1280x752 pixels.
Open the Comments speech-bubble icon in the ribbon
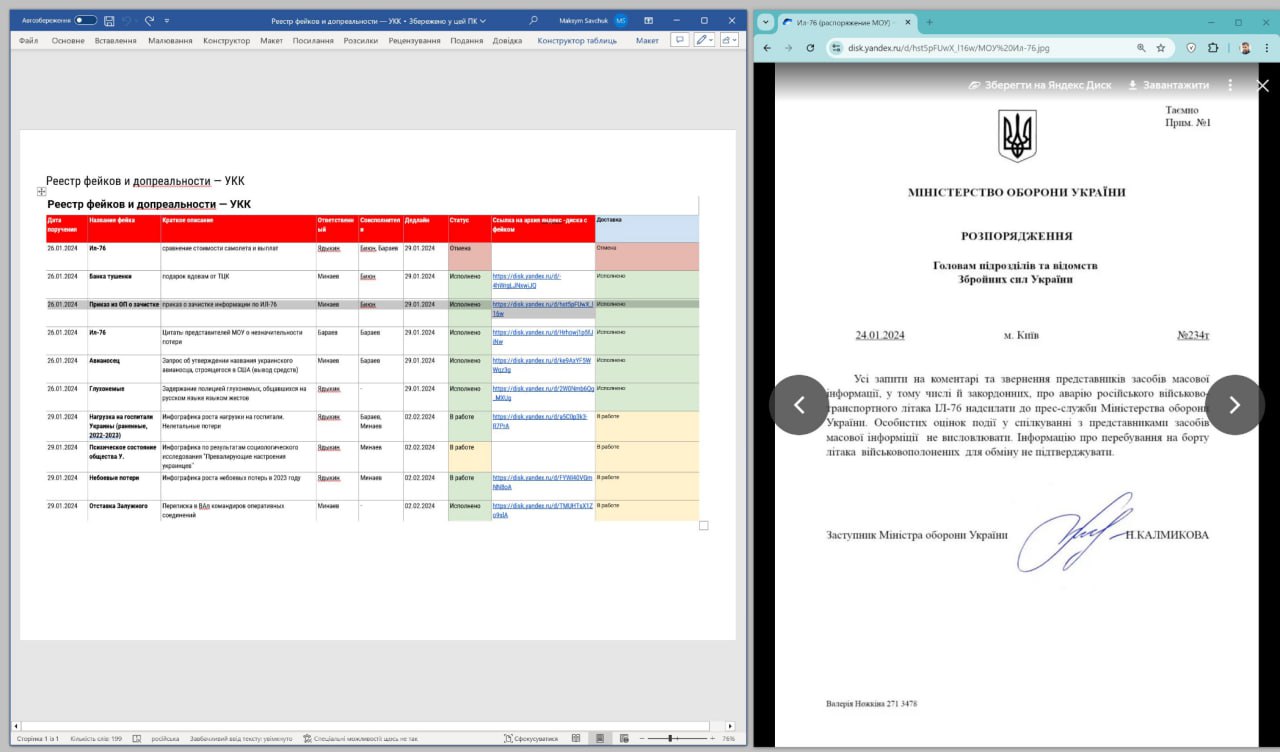click(679, 40)
